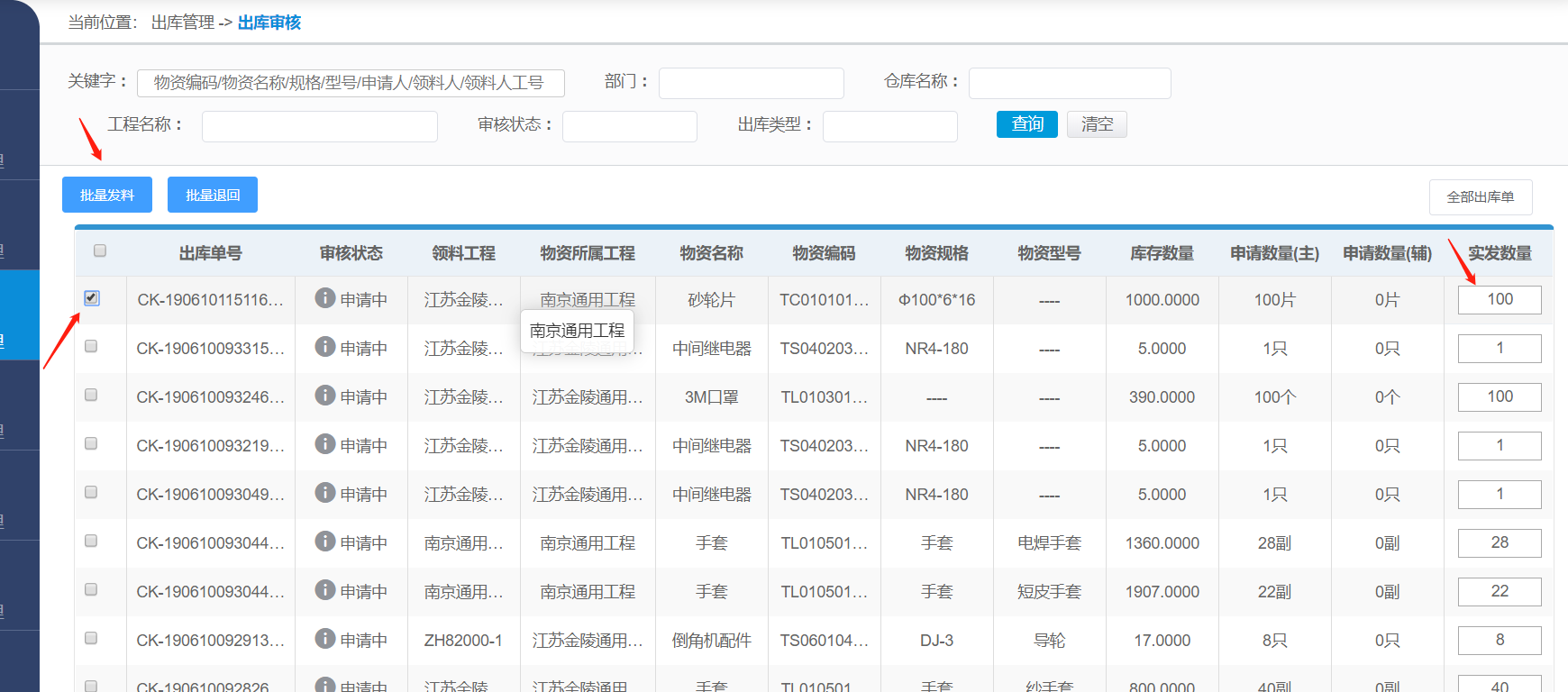Click the 清空 clear button

click(1097, 124)
